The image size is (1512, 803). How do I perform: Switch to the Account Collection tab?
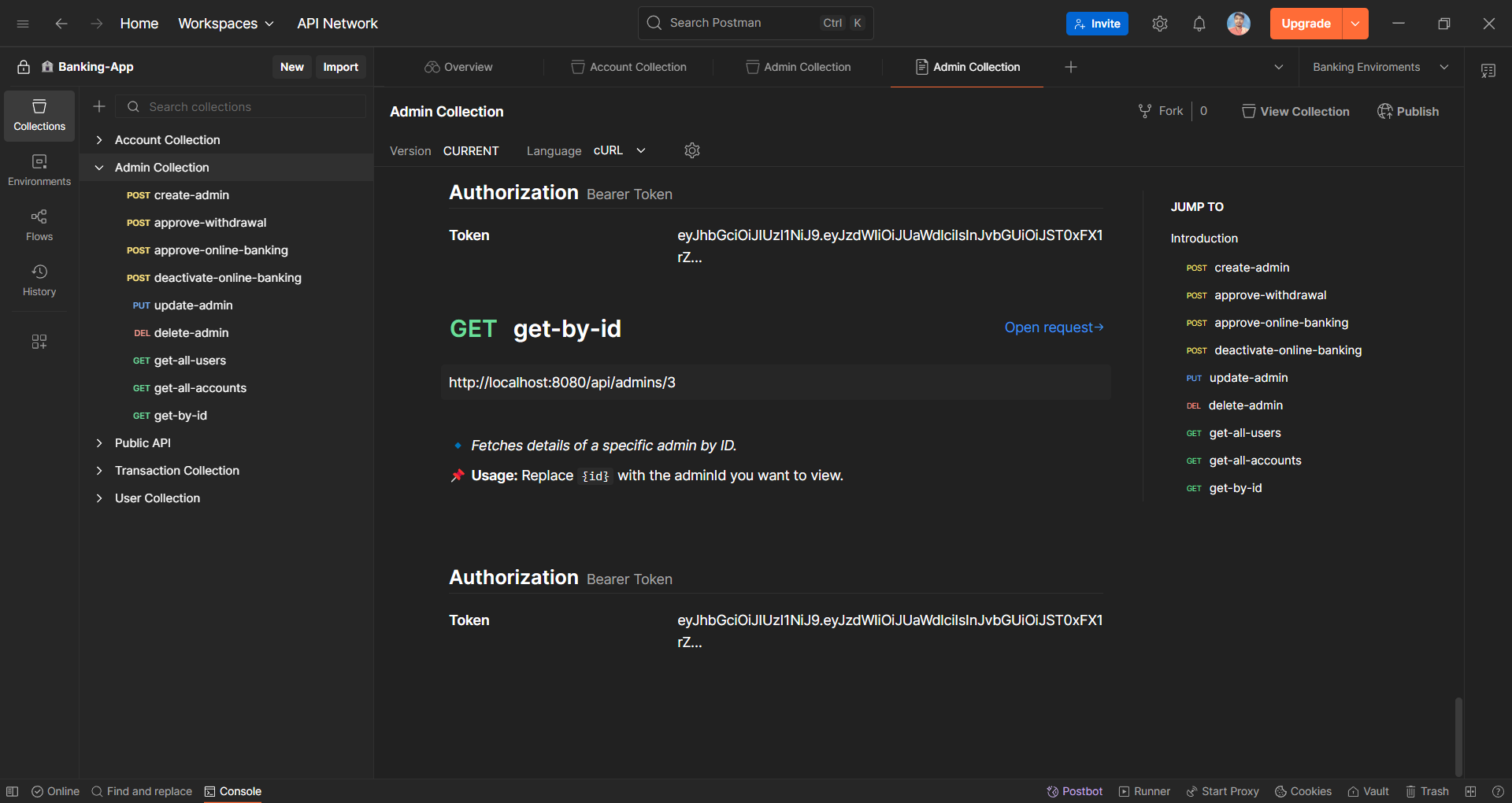[x=628, y=67]
